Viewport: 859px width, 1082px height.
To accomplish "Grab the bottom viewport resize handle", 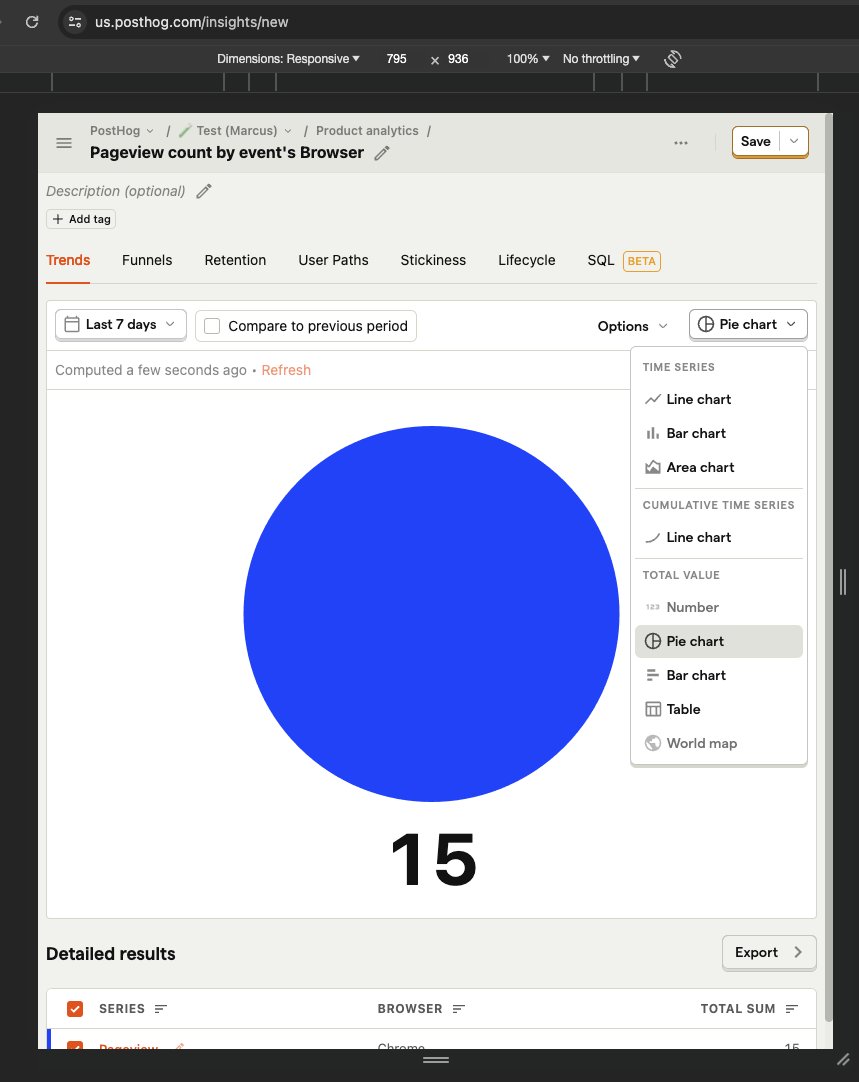I will coord(435,1060).
